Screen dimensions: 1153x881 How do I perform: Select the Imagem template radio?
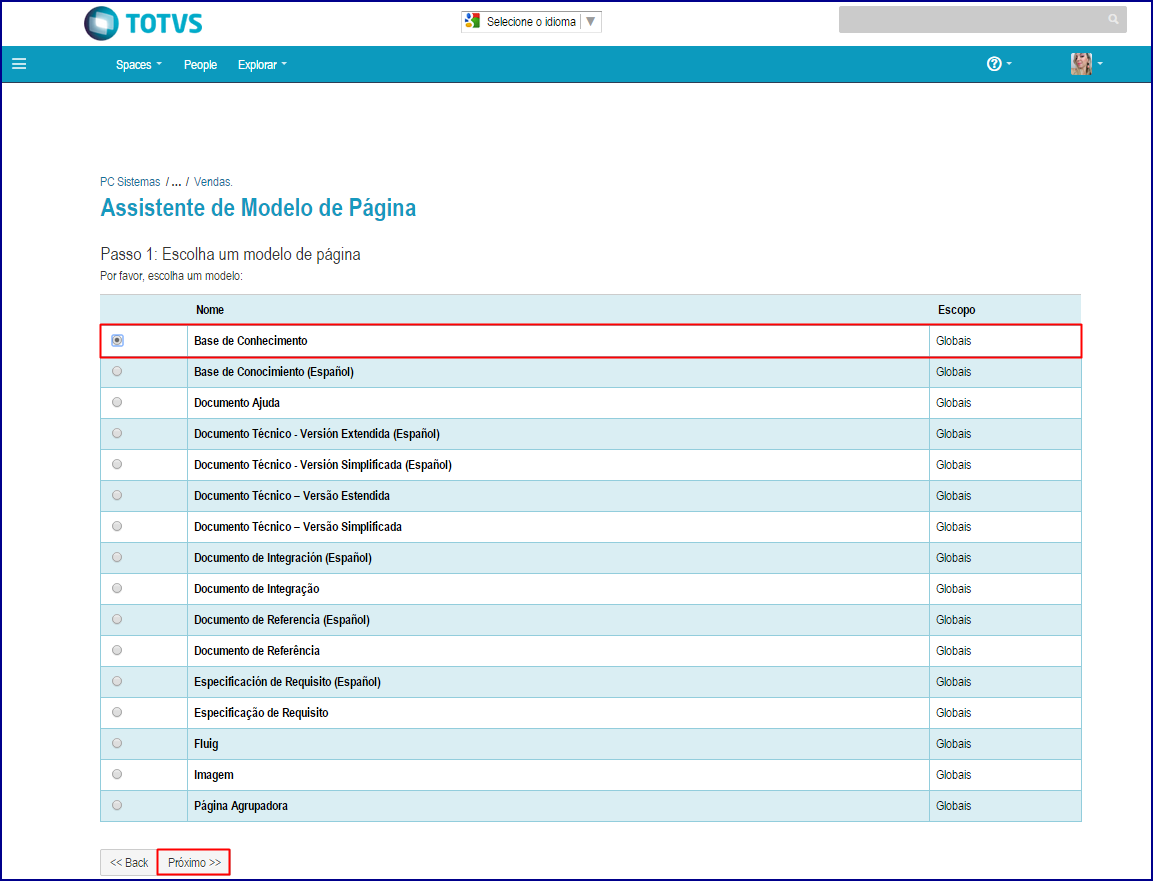[x=117, y=774]
